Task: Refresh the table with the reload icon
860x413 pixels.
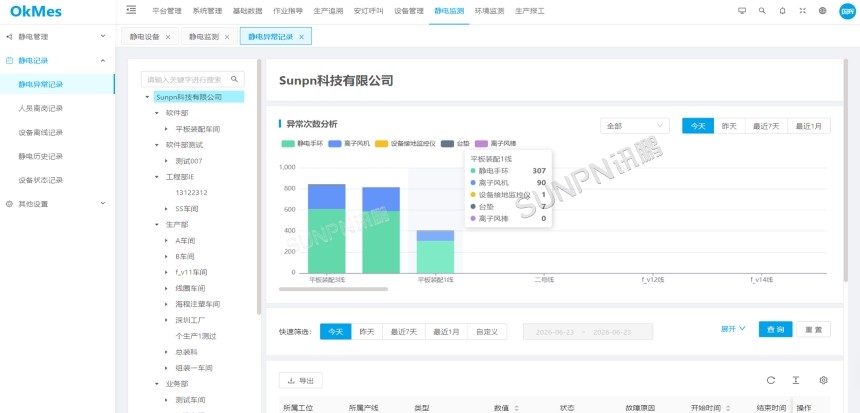Action: (x=771, y=380)
